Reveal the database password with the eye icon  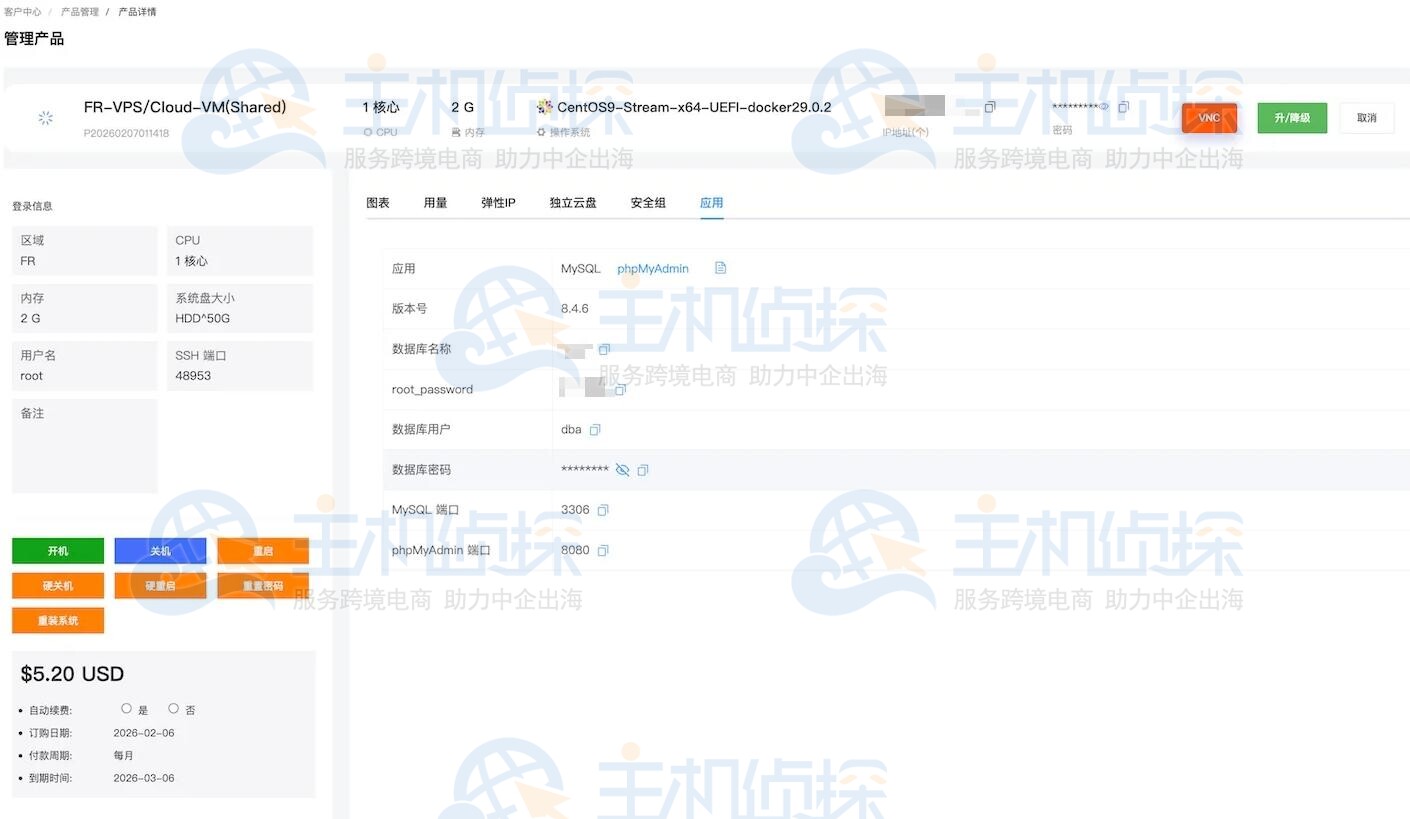(x=623, y=469)
